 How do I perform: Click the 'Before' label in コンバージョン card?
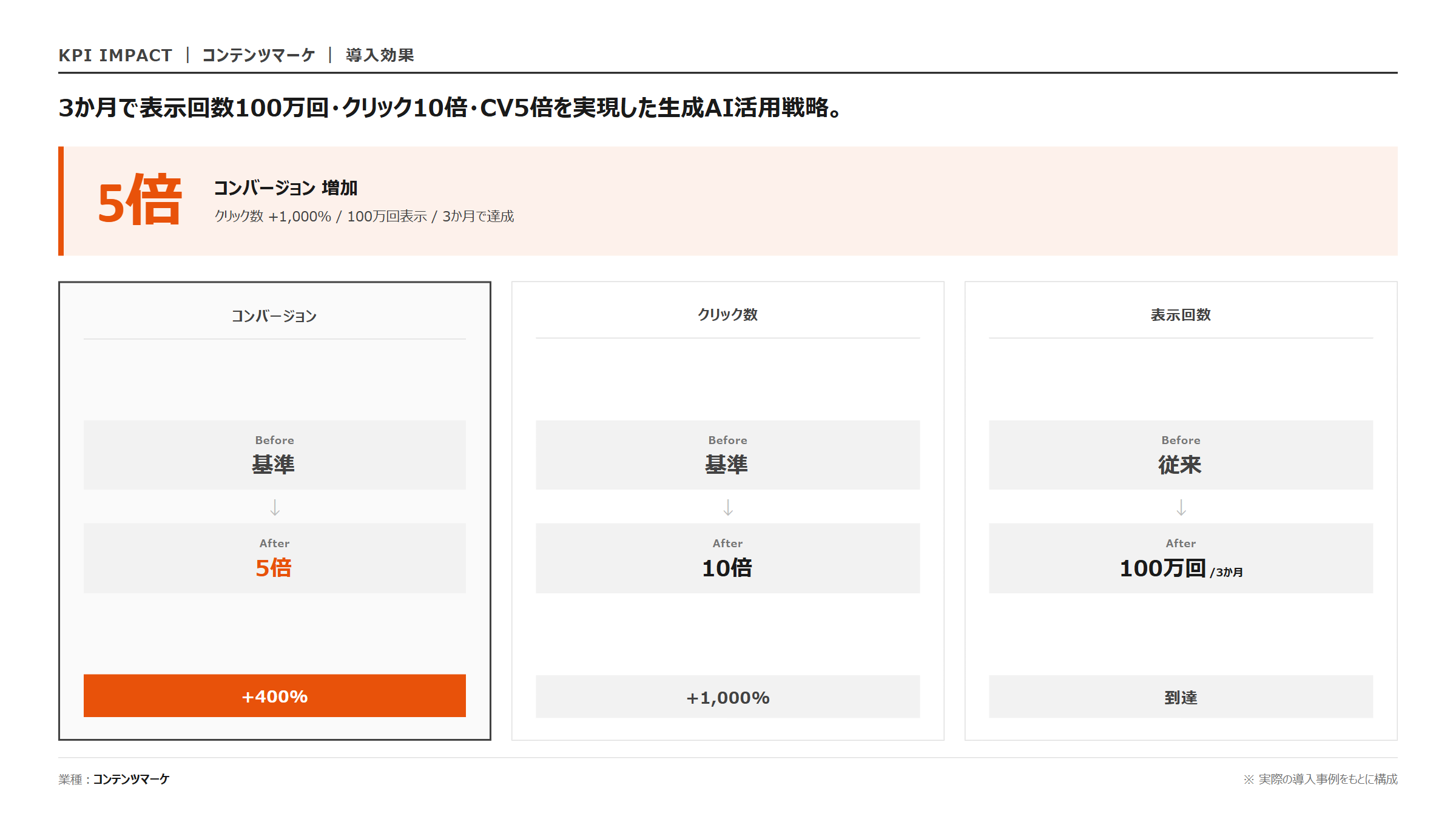coord(275,440)
